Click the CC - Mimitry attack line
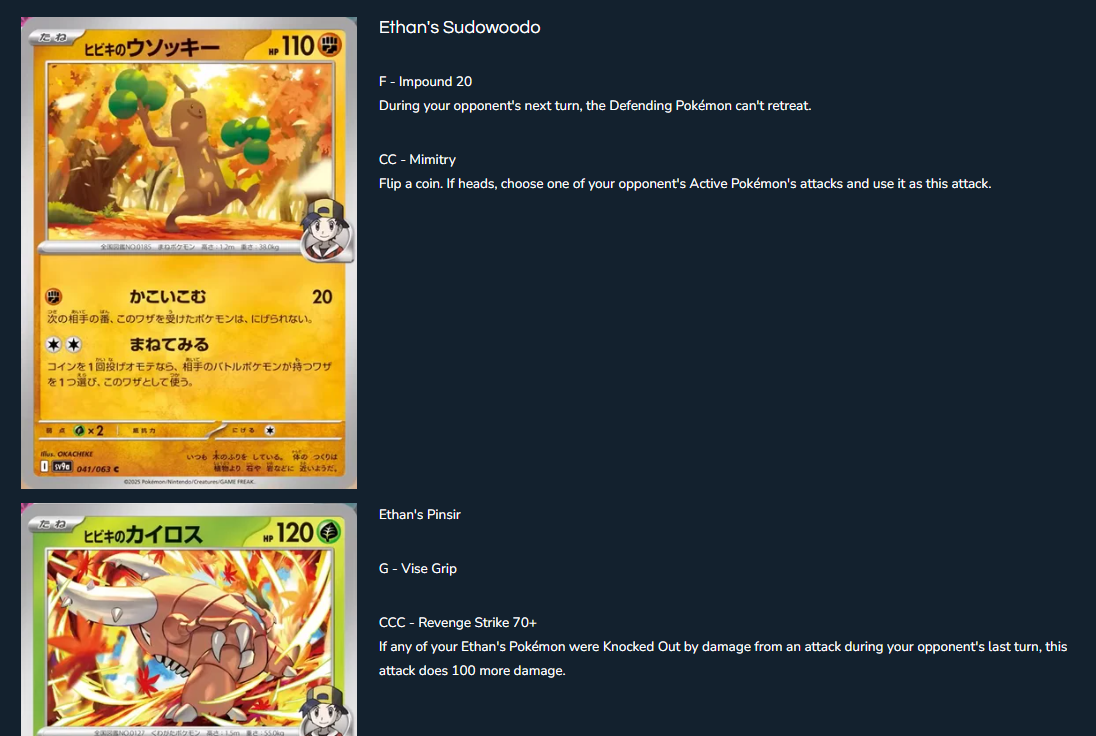Screen dimensions: 1096x736 (417, 159)
